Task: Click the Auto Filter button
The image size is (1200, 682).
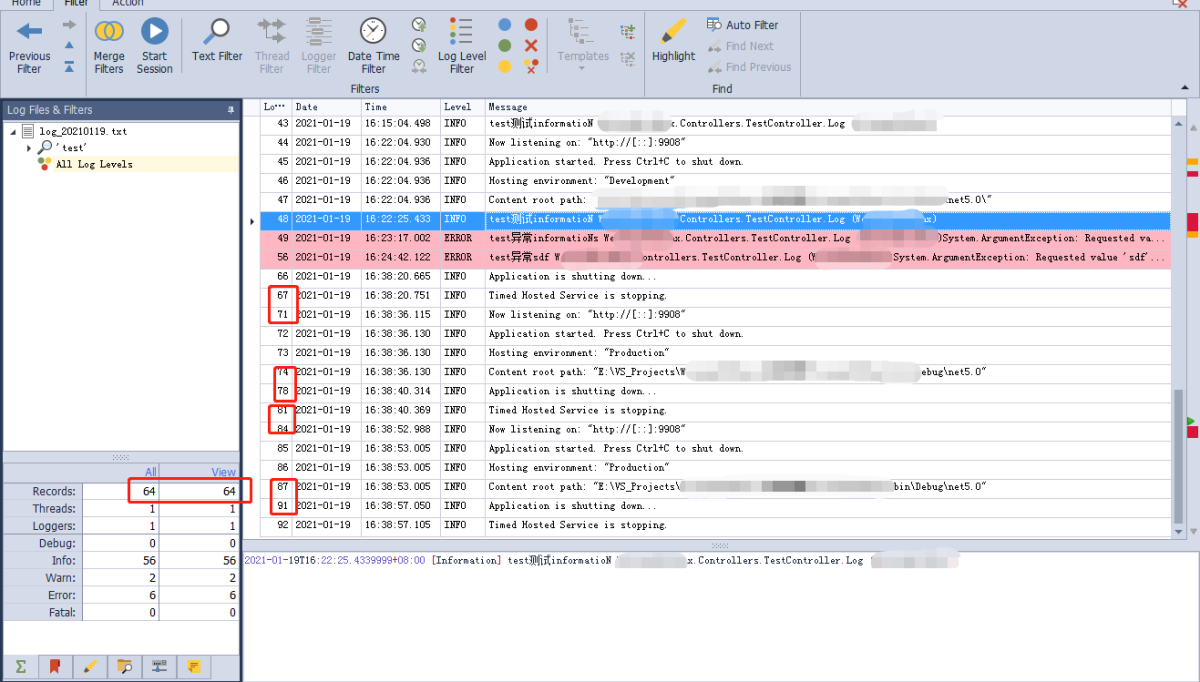Action: click(742, 25)
